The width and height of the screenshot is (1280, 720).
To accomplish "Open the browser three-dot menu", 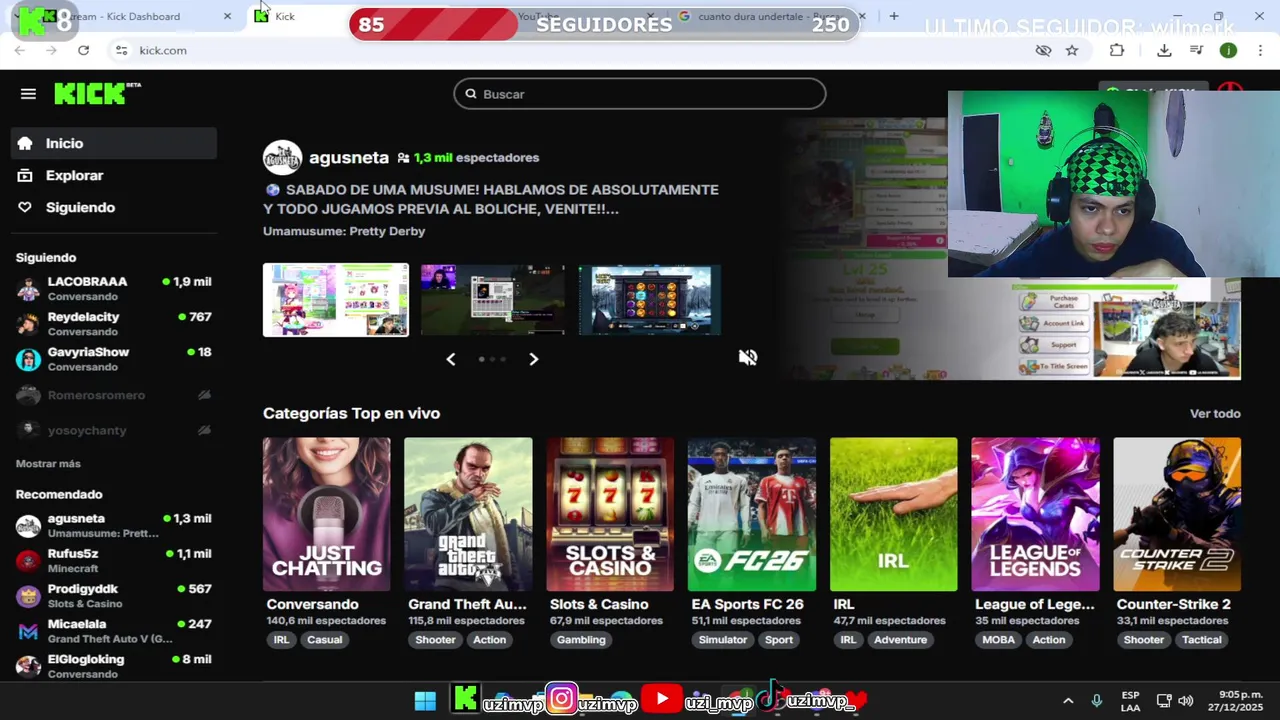I will click(1259, 50).
